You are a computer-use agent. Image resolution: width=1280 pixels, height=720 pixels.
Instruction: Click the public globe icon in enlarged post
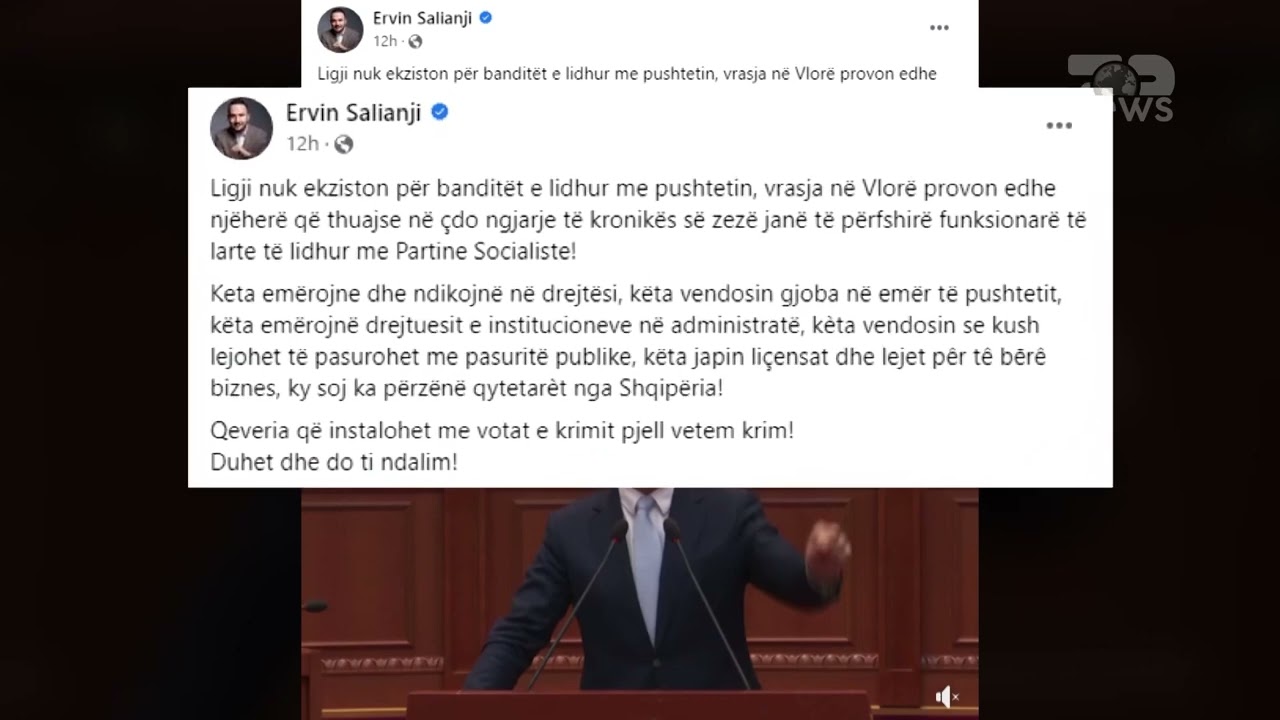343,144
